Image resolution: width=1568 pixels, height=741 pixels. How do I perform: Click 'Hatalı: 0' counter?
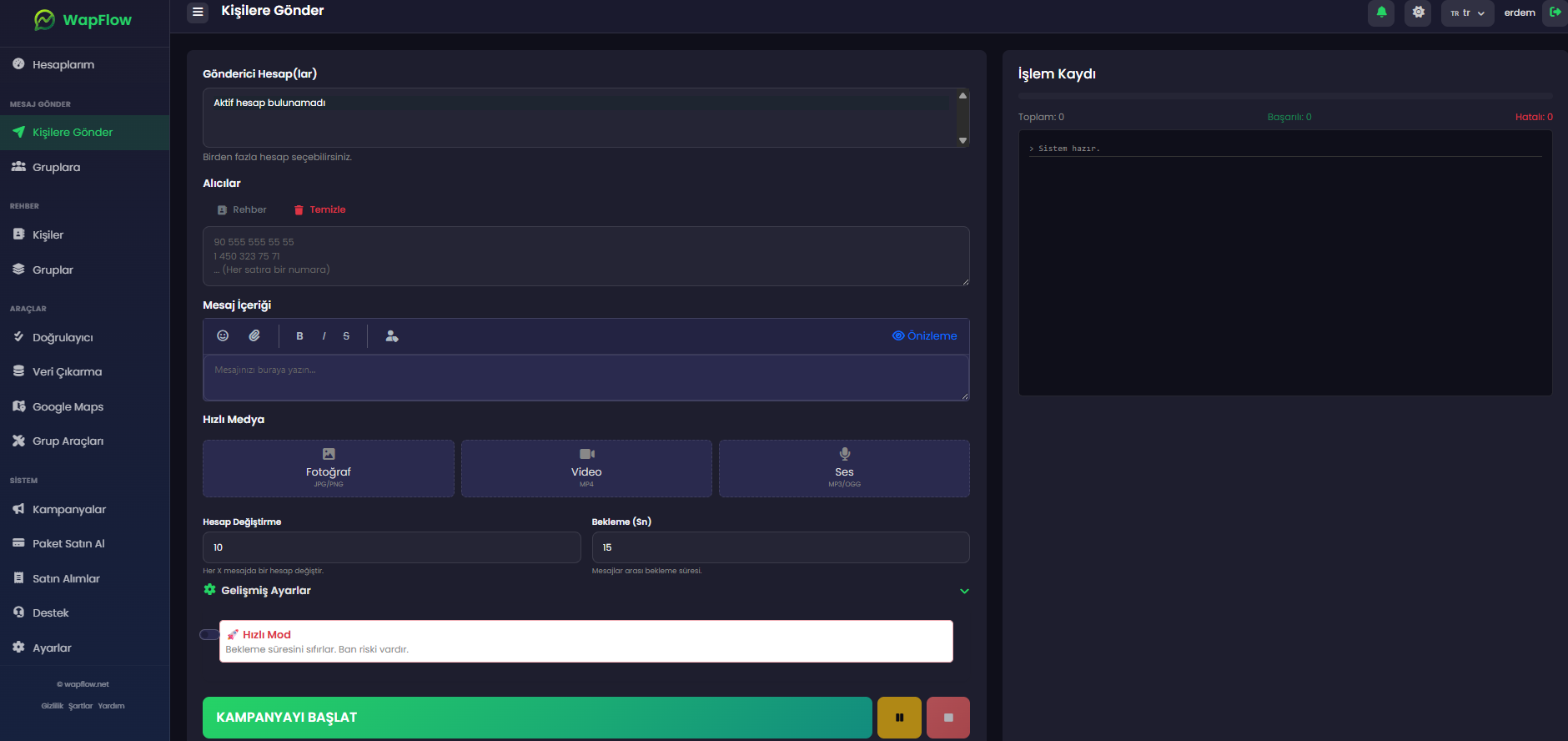coord(1534,117)
